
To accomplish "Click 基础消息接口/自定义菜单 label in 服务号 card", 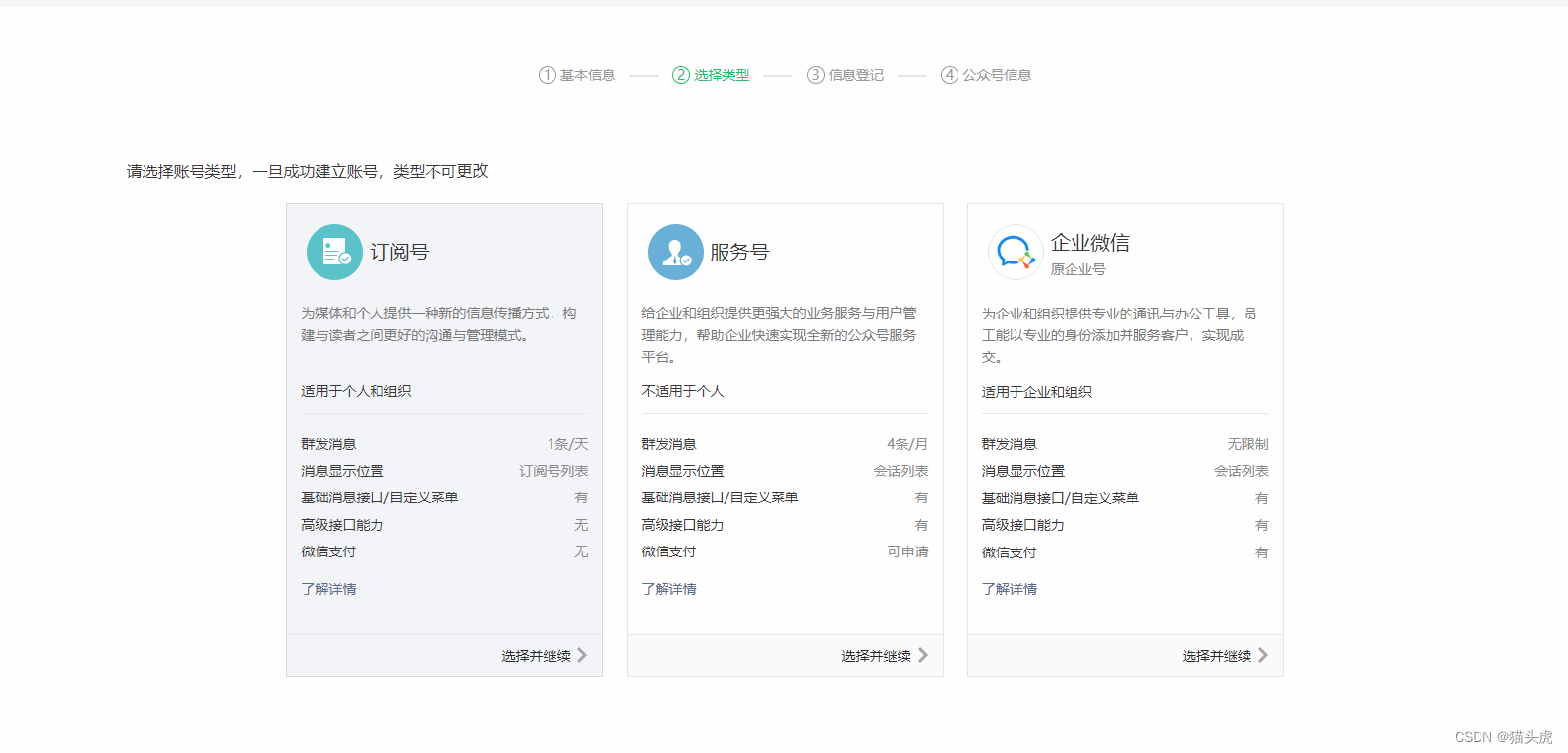I will click(x=721, y=497).
